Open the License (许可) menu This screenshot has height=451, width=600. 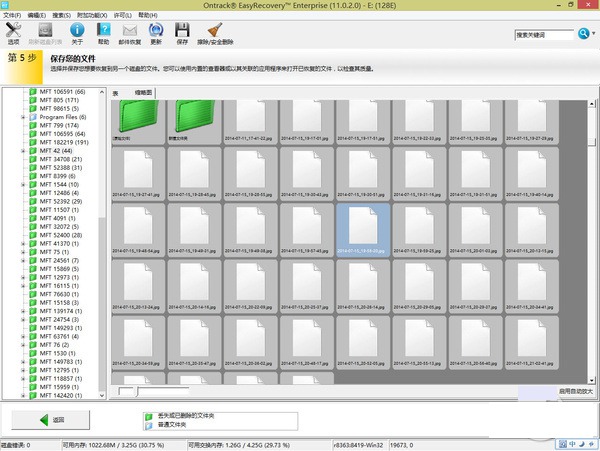tap(122, 15)
